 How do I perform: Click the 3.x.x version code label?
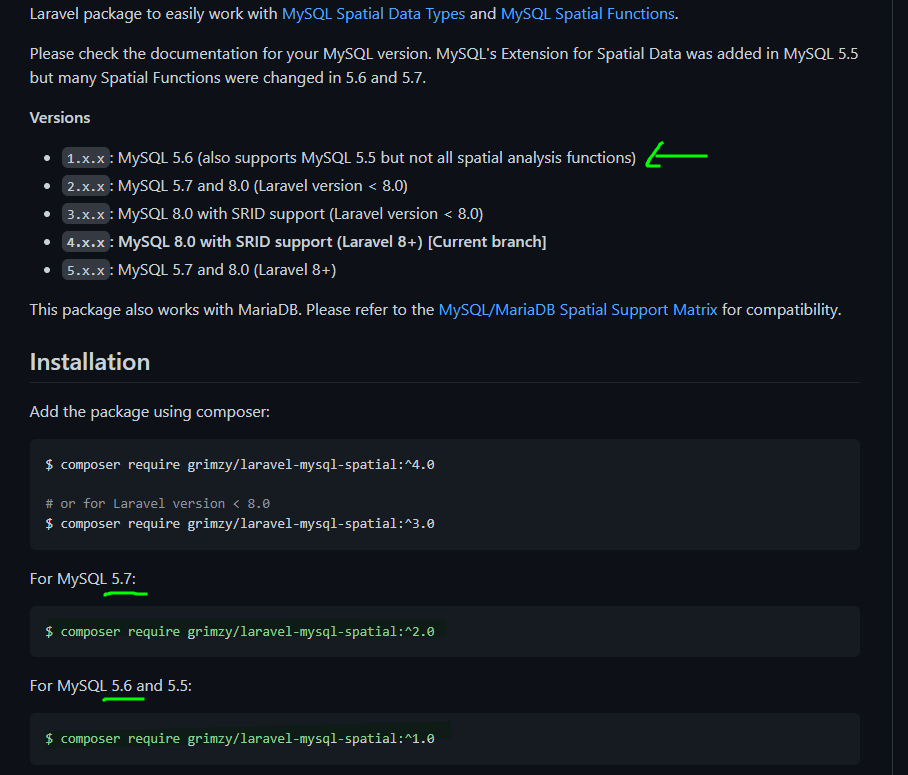click(x=86, y=214)
